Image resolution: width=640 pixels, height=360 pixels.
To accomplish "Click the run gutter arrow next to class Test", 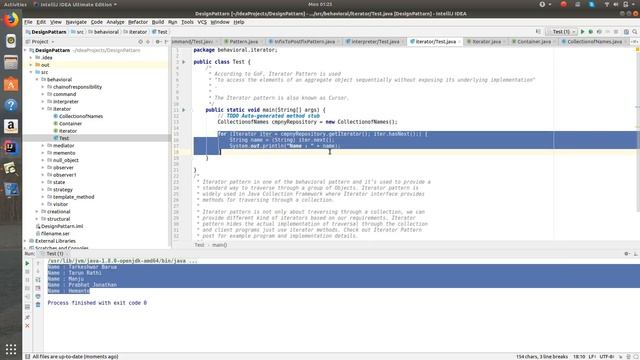I will [x=184, y=62].
